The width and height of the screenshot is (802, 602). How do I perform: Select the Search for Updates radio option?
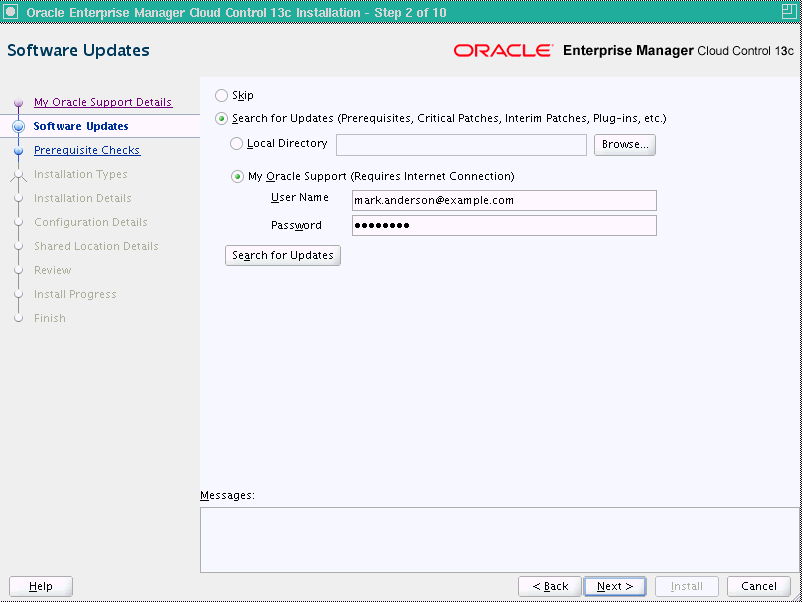point(221,119)
